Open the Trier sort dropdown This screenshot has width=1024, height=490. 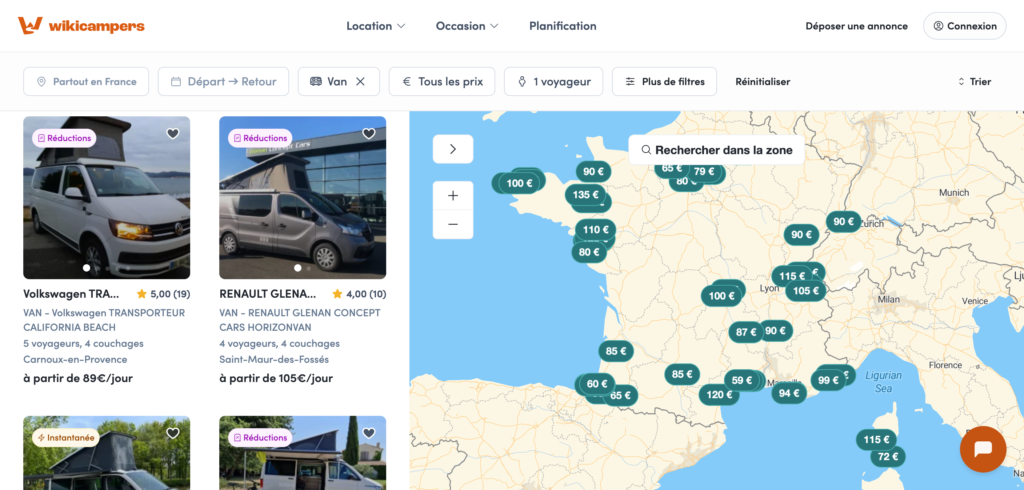click(x=973, y=82)
